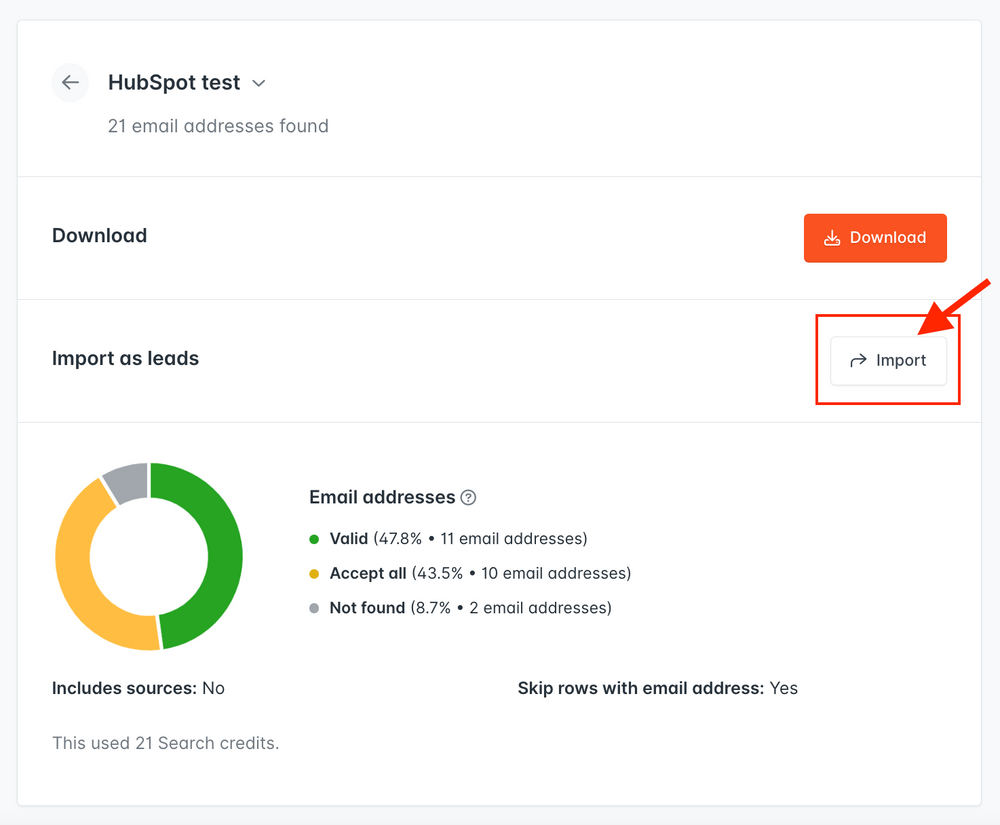Click the green dot next to Valid
The height and width of the screenshot is (825, 1000).
314,538
